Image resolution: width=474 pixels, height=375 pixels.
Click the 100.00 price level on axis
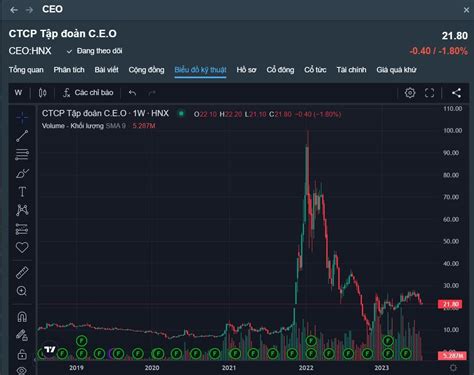pyautogui.click(x=452, y=131)
